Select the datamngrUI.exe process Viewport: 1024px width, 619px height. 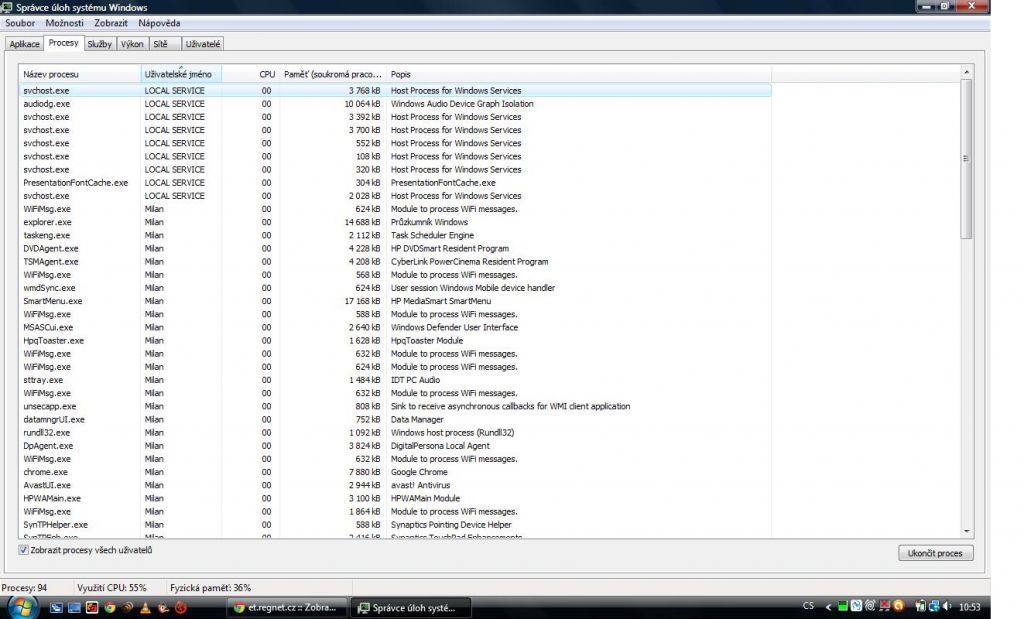tap(394, 419)
